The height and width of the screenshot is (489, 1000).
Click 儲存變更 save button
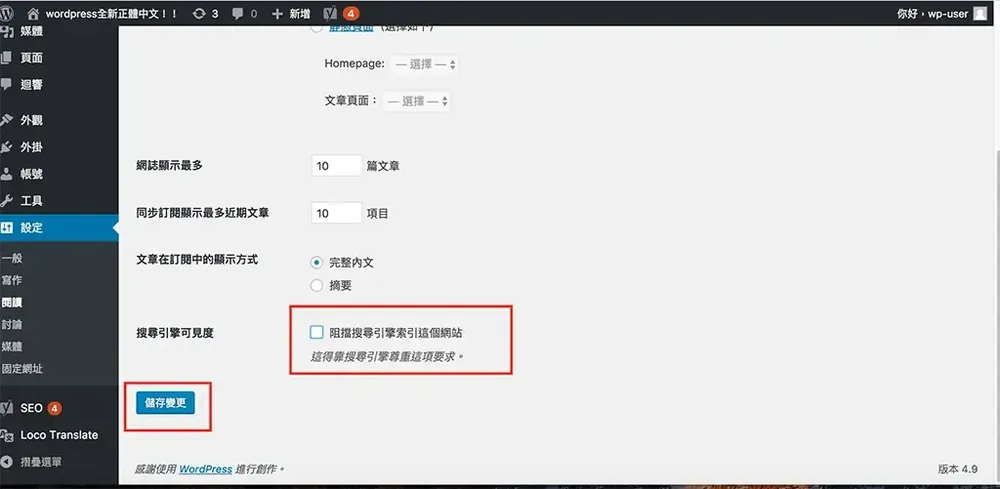pos(165,403)
